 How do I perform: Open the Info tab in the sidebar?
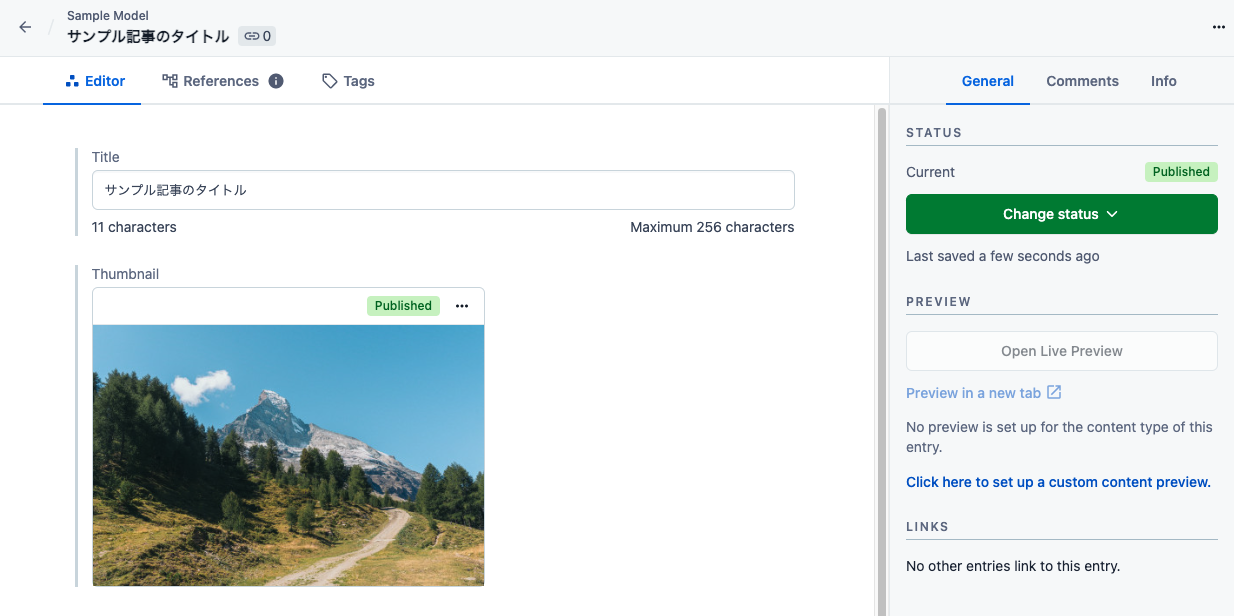click(1163, 81)
